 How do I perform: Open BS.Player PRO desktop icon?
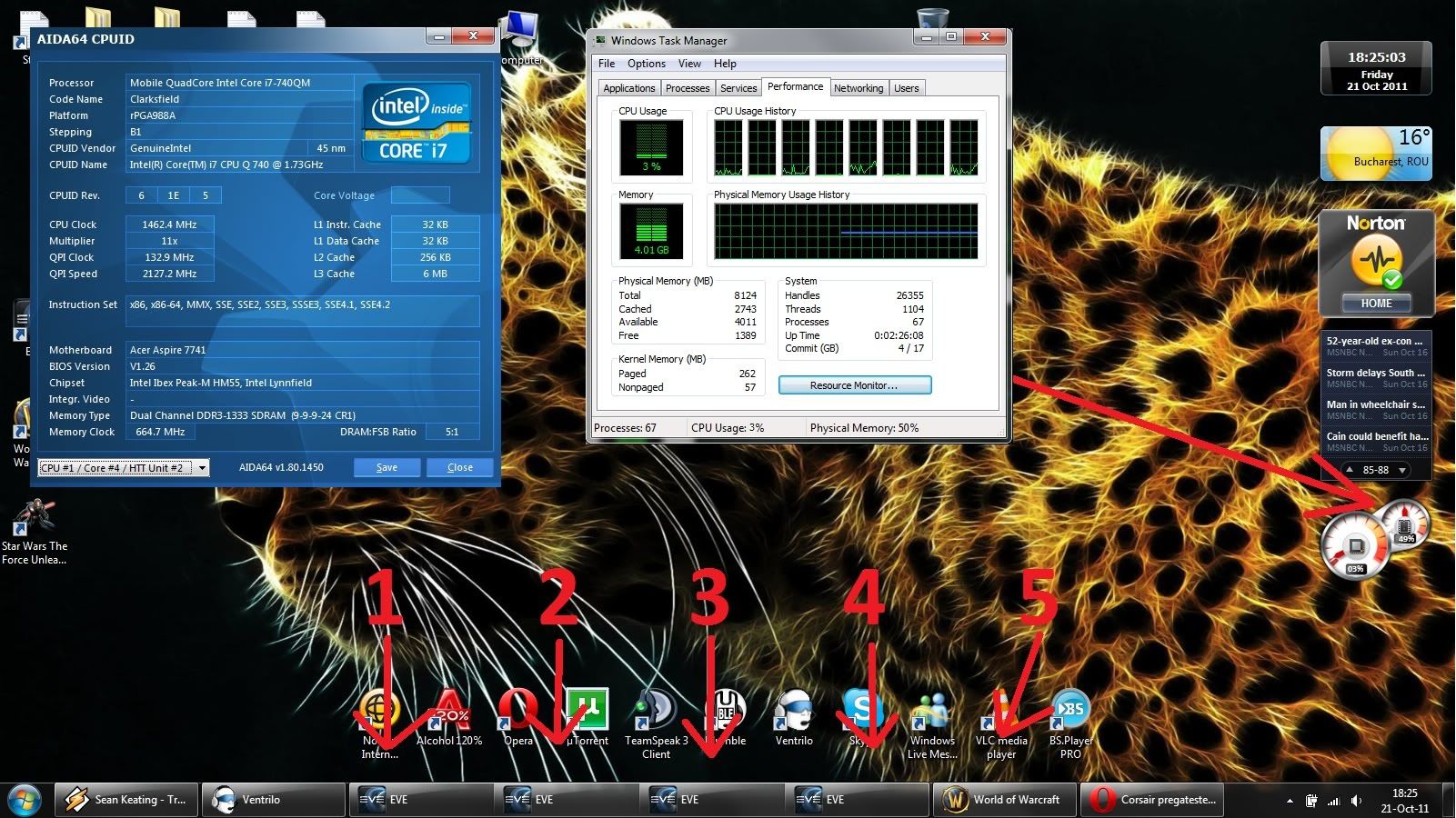pyautogui.click(x=1070, y=723)
